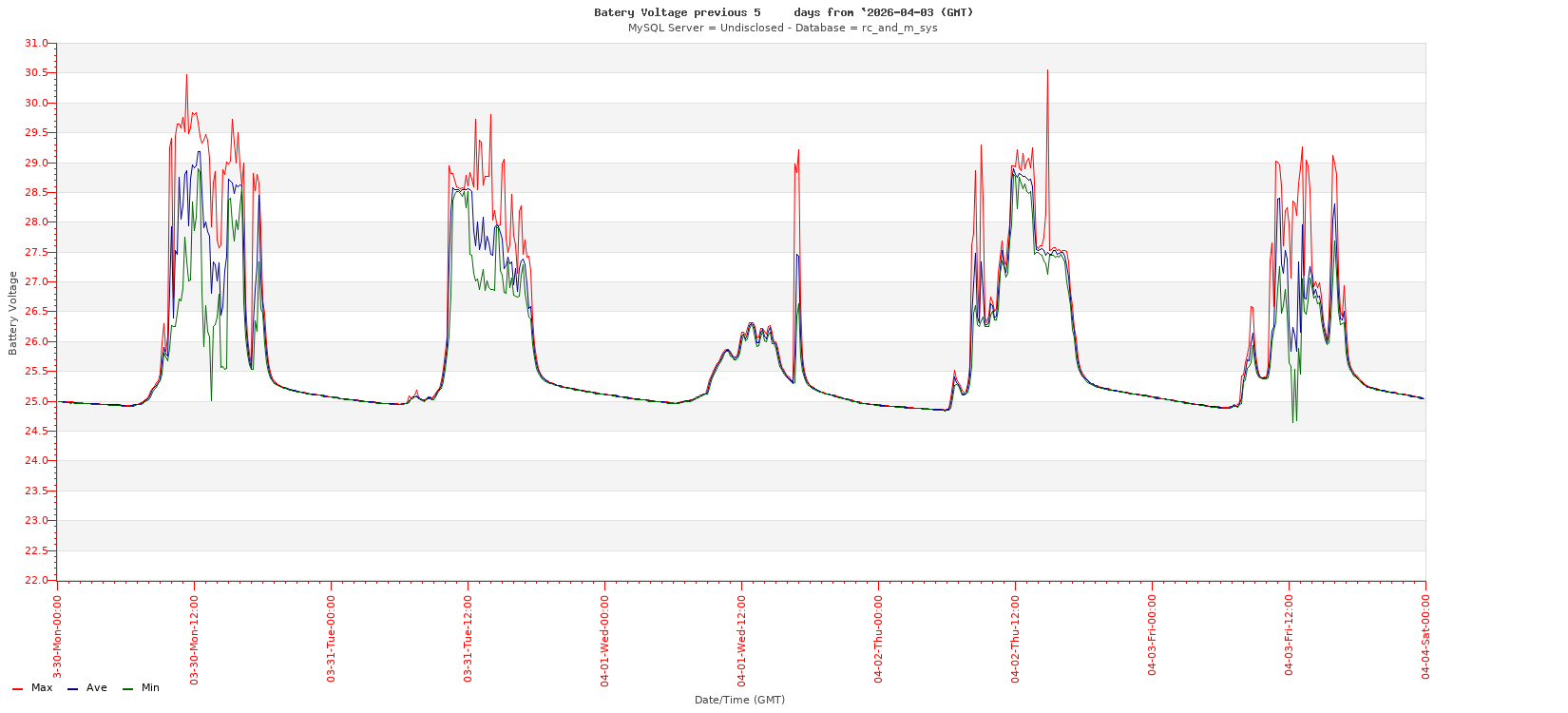Click the MySQL Server database subtitle
This screenshot has height=713, width=1568.
pyautogui.click(x=782, y=28)
